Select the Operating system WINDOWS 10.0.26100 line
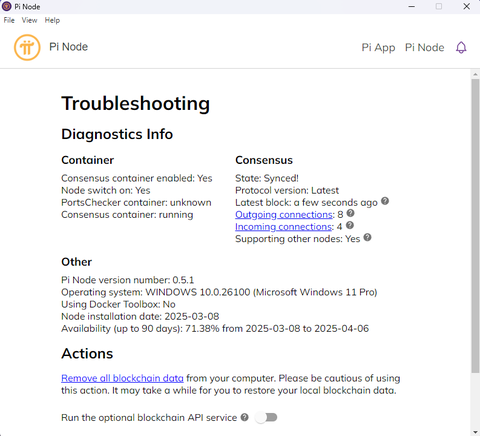 (x=219, y=292)
